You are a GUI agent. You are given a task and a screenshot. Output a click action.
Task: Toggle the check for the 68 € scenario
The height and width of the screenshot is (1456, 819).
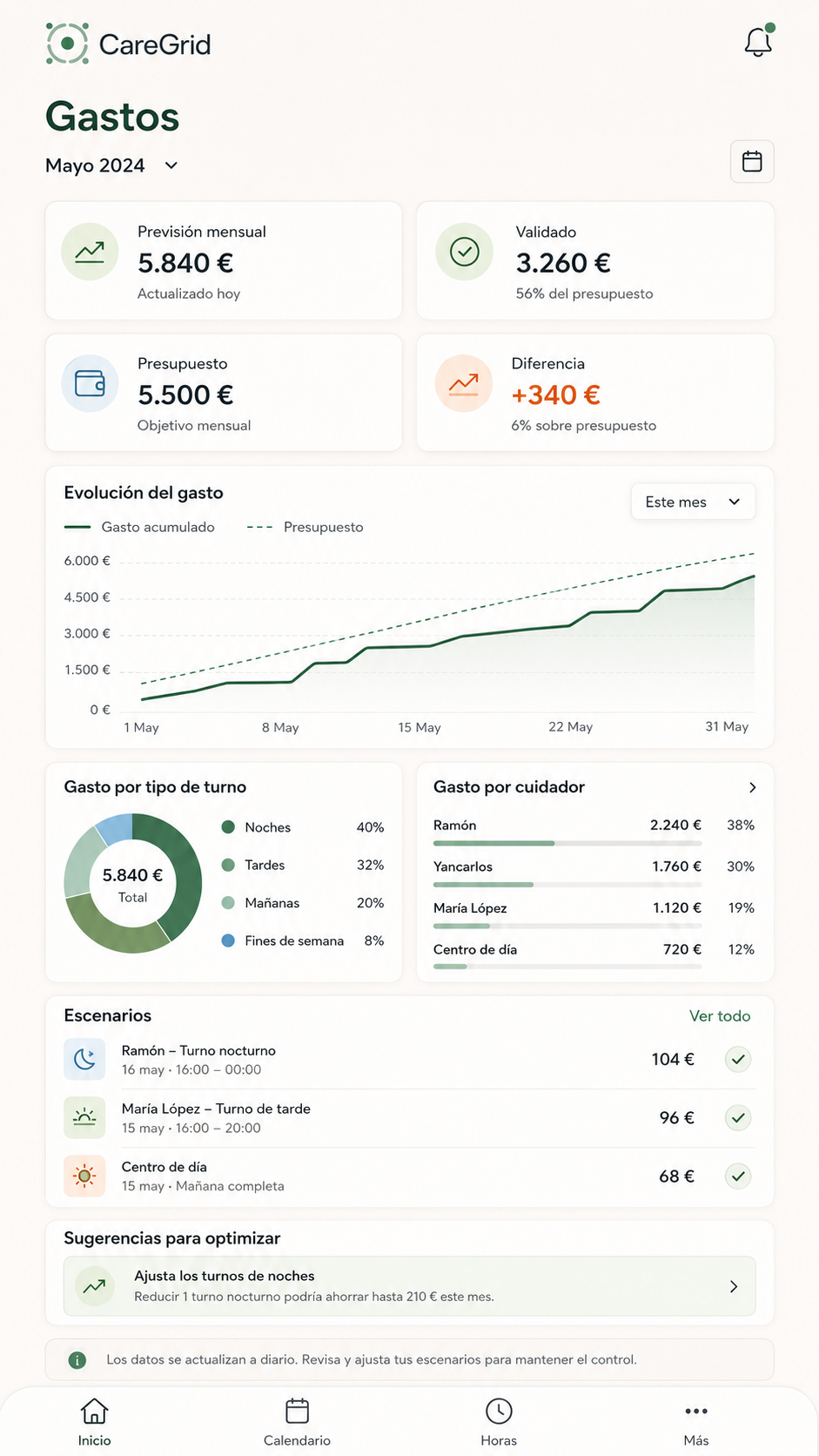pyautogui.click(x=738, y=1176)
